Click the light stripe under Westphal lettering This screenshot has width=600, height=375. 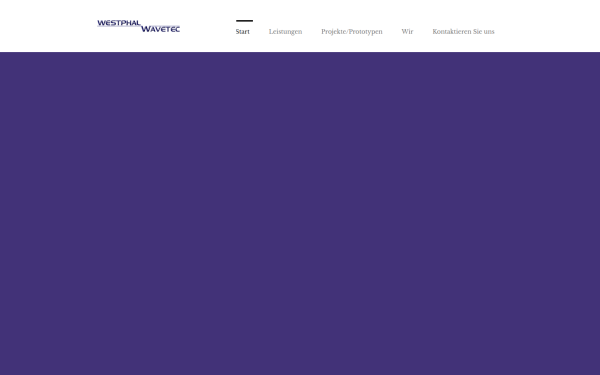[x=119, y=26]
